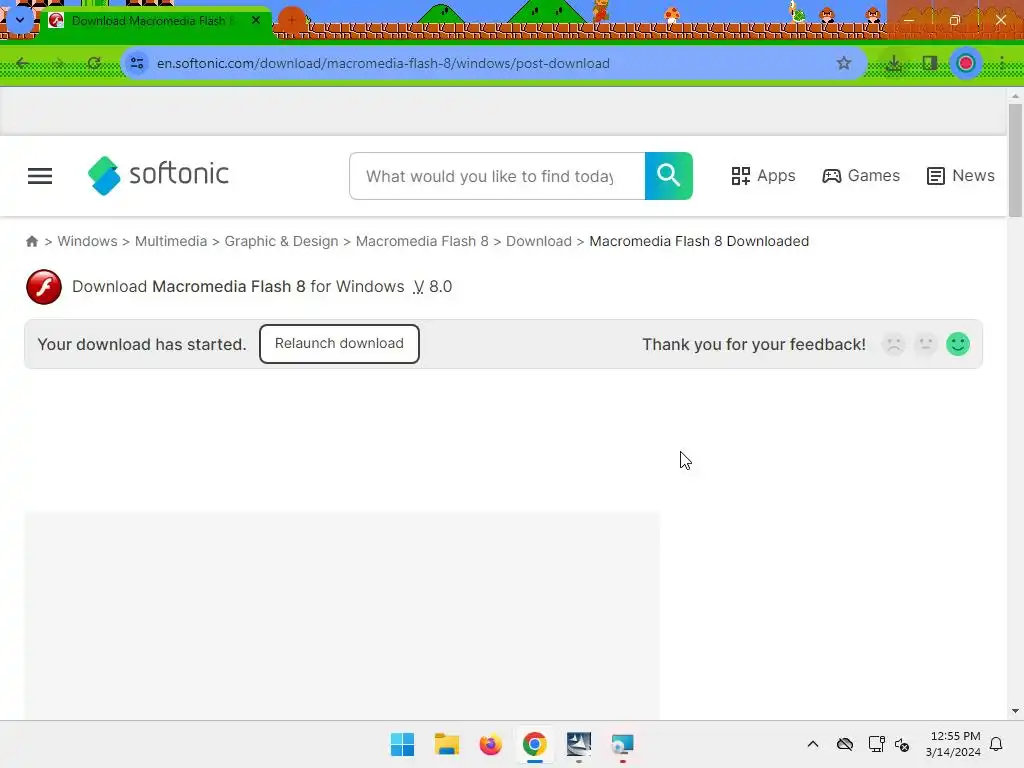The image size is (1024, 768).
Task: Click the page vertical scrollbar thumb
Action: (x=1015, y=160)
